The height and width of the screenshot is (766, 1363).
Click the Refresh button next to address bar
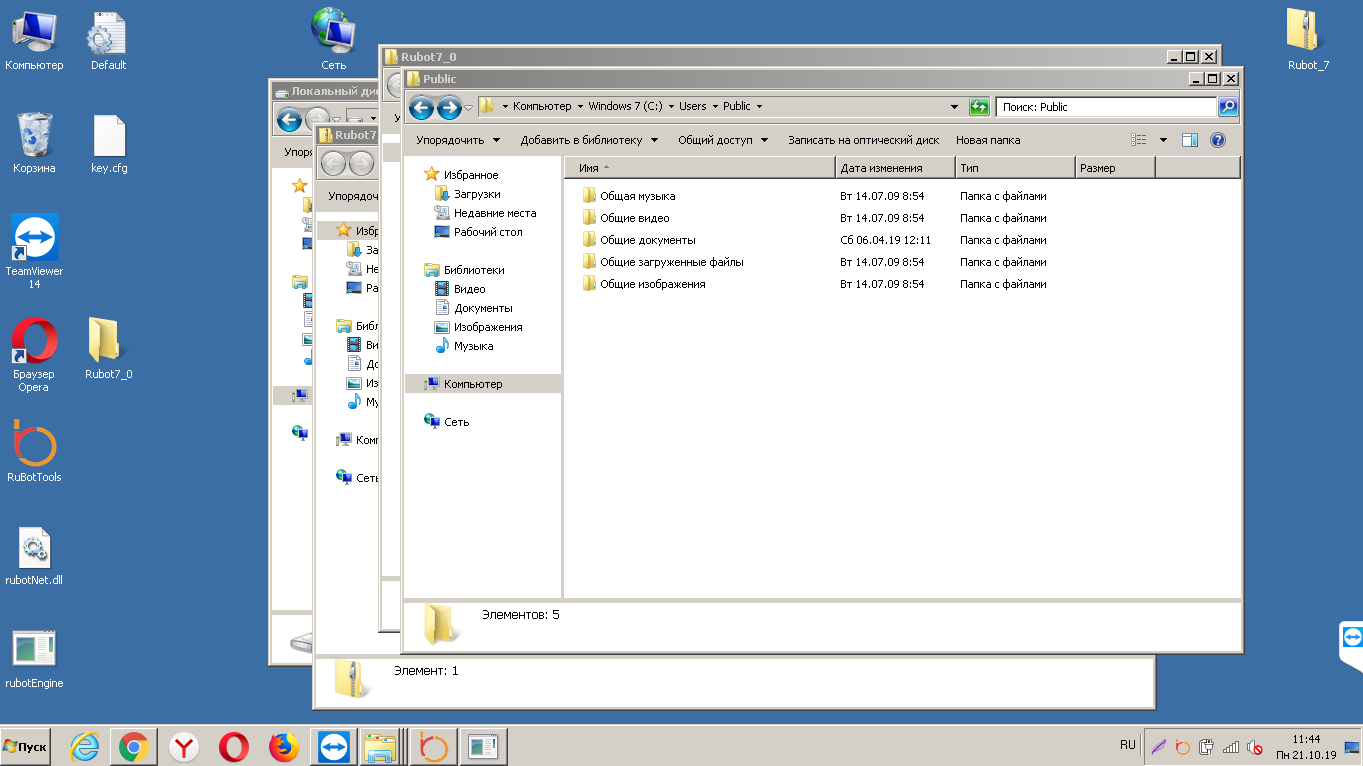tap(979, 107)
